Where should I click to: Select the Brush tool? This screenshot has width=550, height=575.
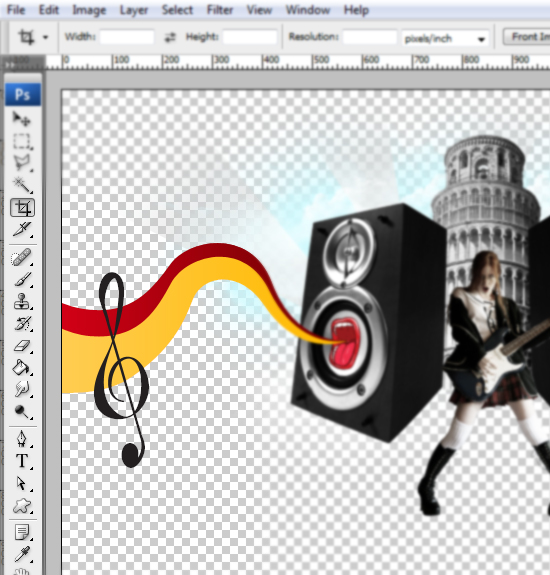point(22,279)
